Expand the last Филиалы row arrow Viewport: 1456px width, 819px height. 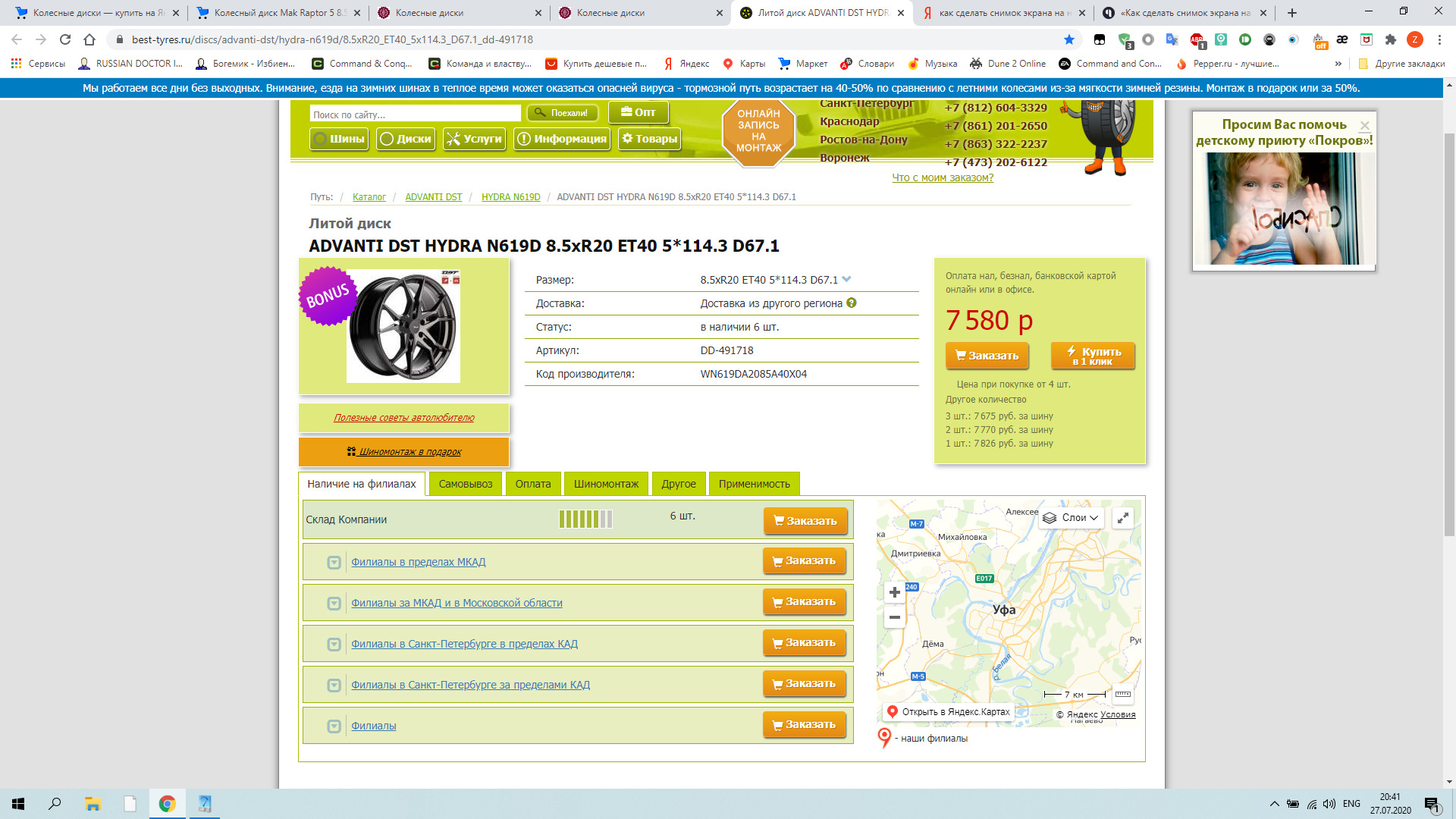(334, 726)
